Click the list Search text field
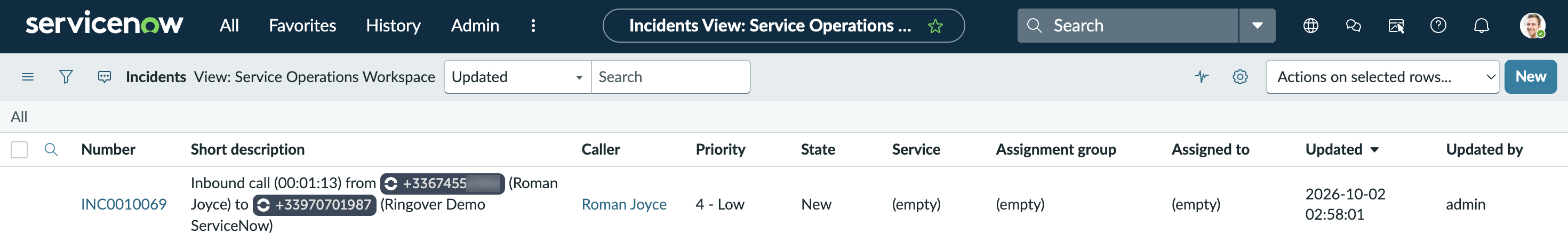Viewport: 1568px width, 241px height. 670,77
